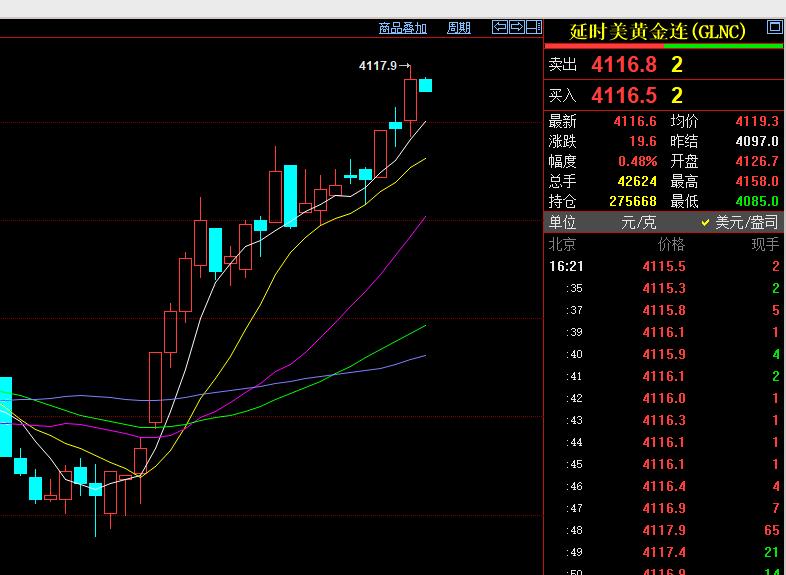Click the latest cyan candlestick
786x575 pixels.
click(426, 85)
